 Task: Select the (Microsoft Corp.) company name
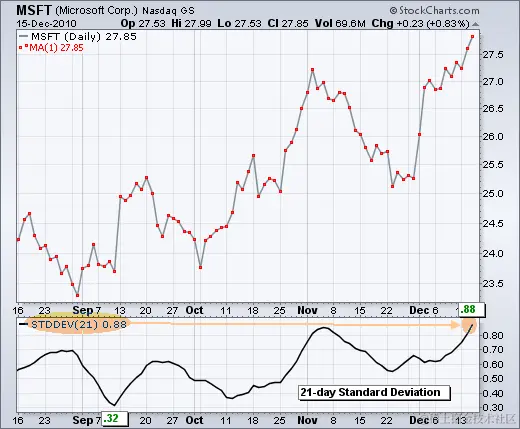(96, 10)
